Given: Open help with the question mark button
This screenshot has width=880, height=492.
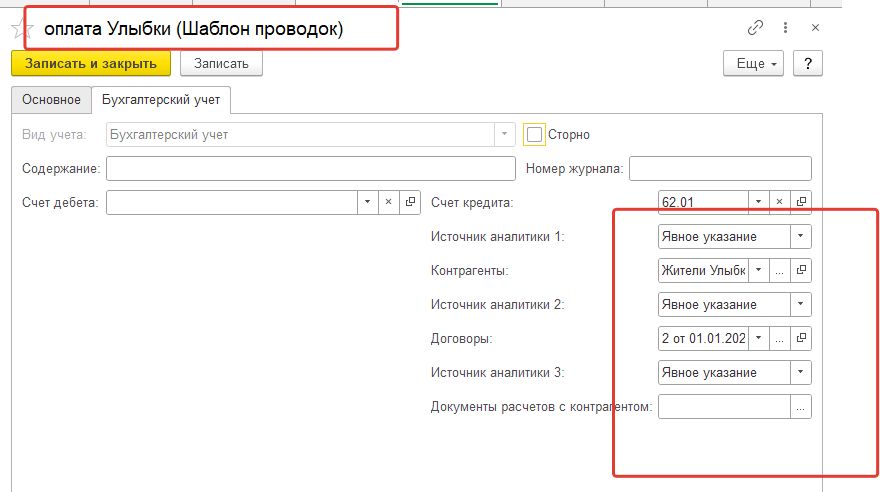Looking at the screenshot, I should (808, 63).
